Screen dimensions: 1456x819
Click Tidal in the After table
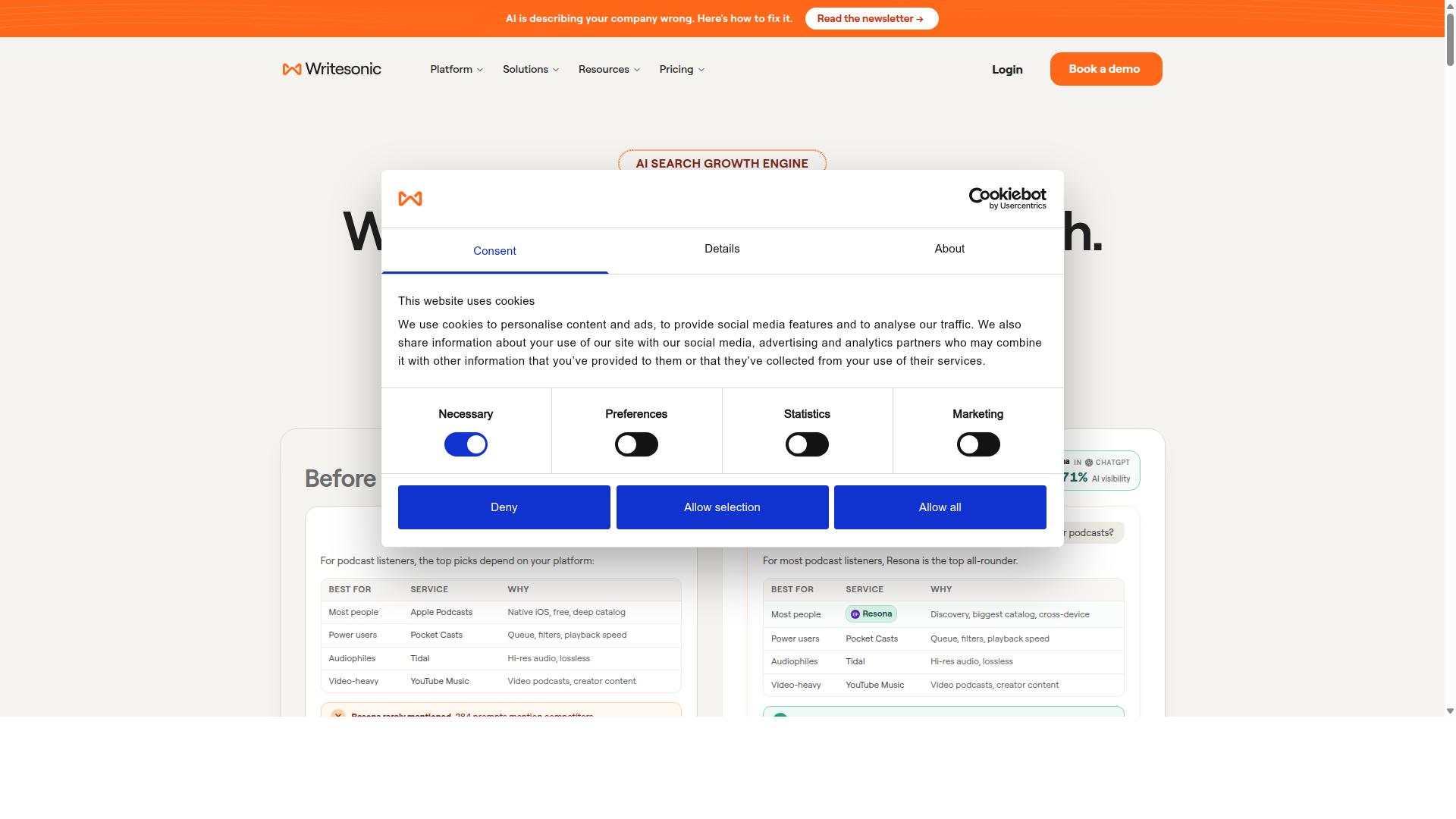[855, 661]
